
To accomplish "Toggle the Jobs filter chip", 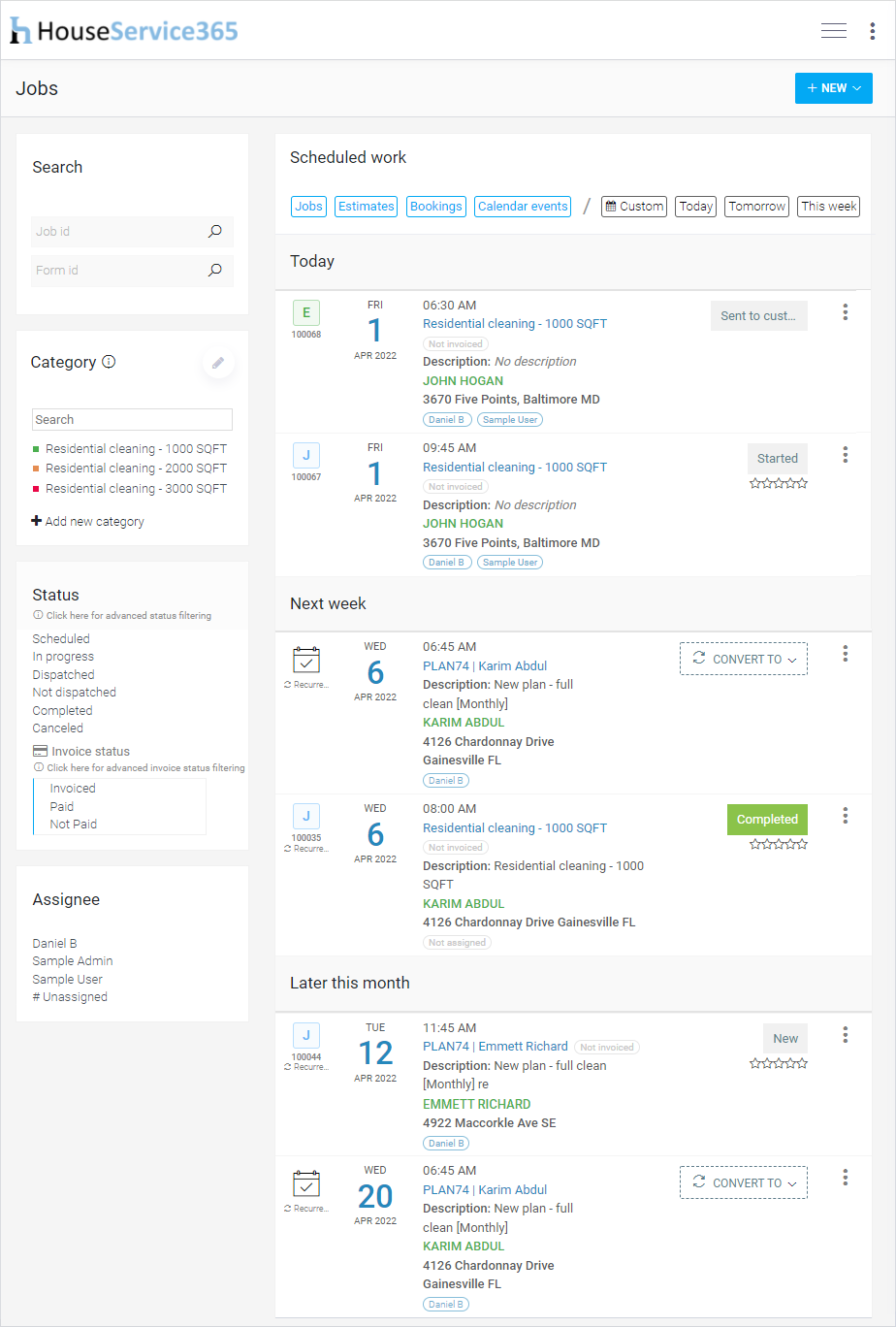I will click(x=308, y=207).
